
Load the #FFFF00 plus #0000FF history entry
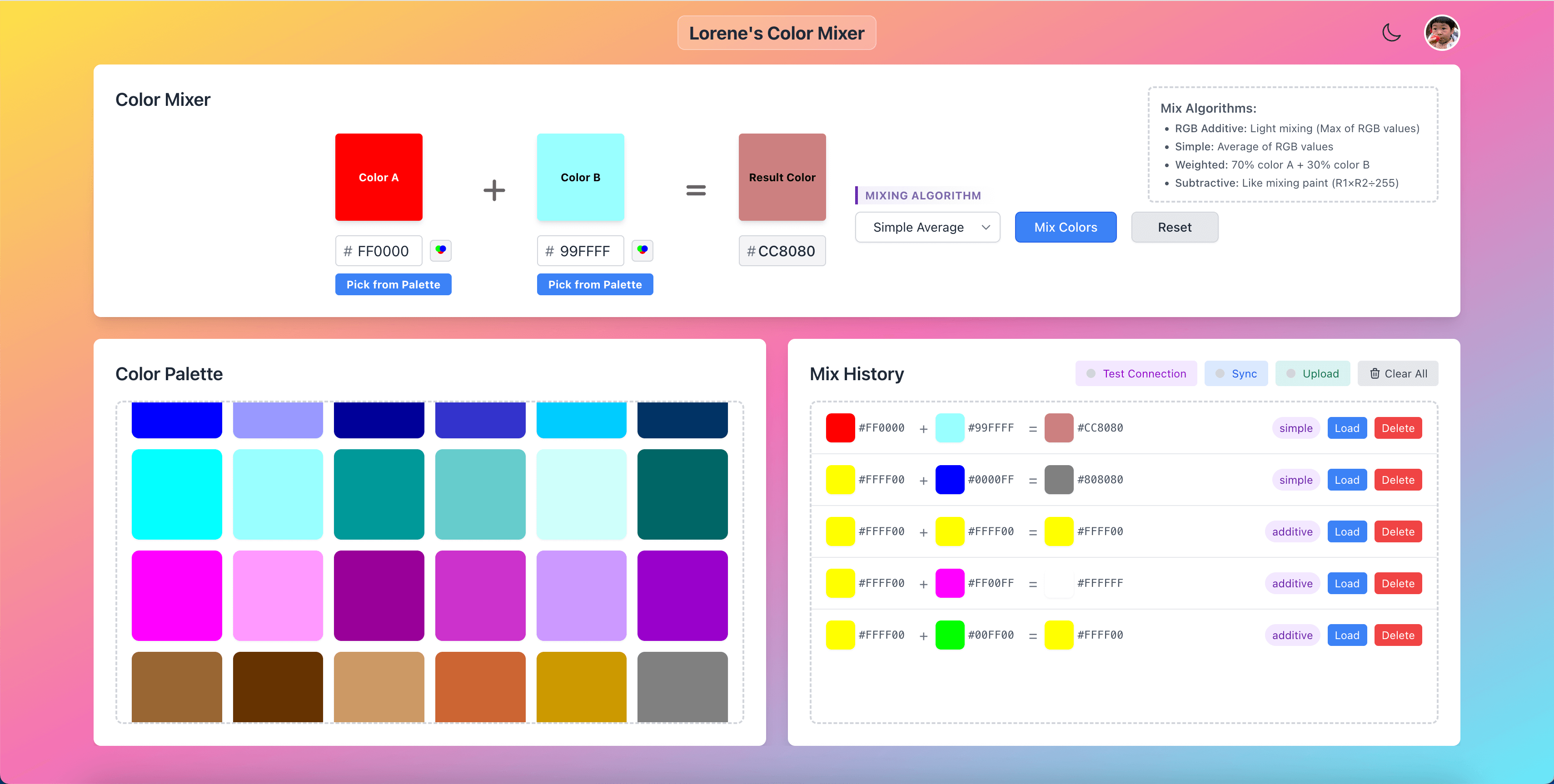point(1346,480)
